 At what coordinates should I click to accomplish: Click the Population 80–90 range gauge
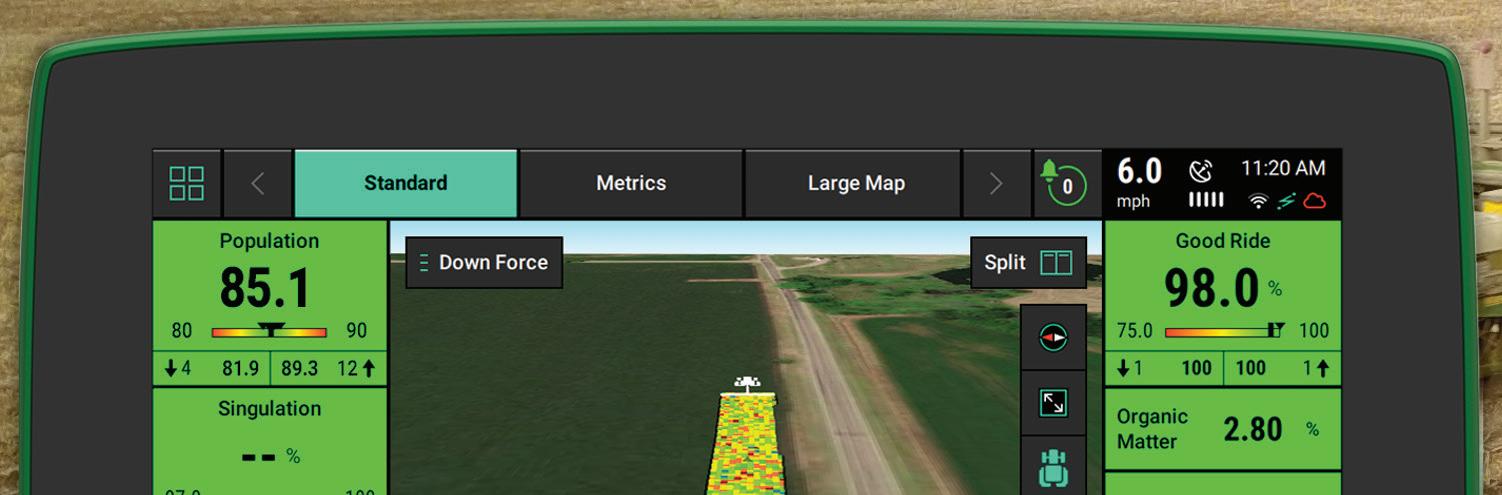(x=269, y=331)
